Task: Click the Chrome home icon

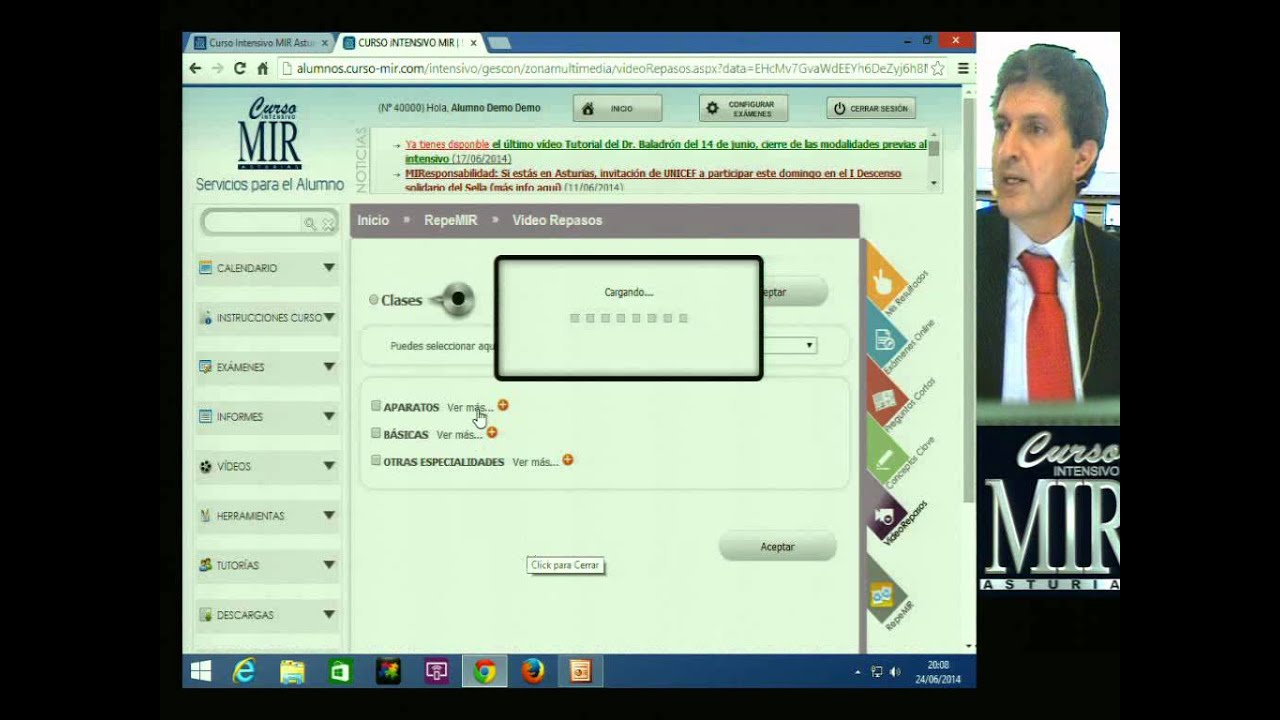Action: (263, 68)
